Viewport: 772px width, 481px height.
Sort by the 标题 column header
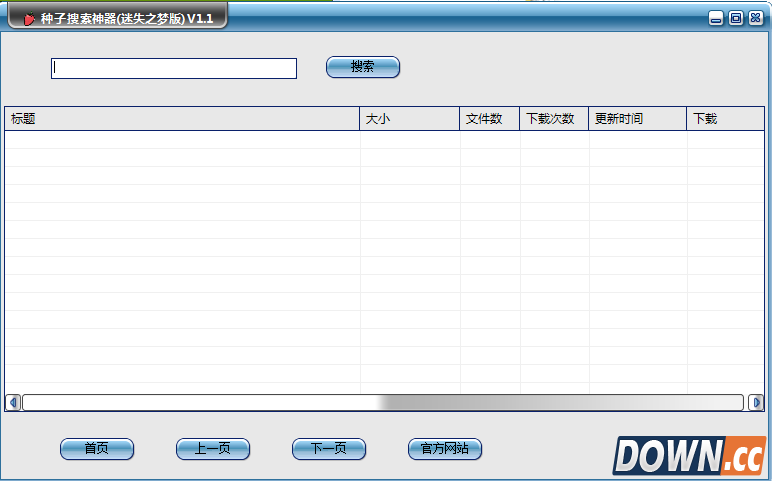click(x=180, y=119)
